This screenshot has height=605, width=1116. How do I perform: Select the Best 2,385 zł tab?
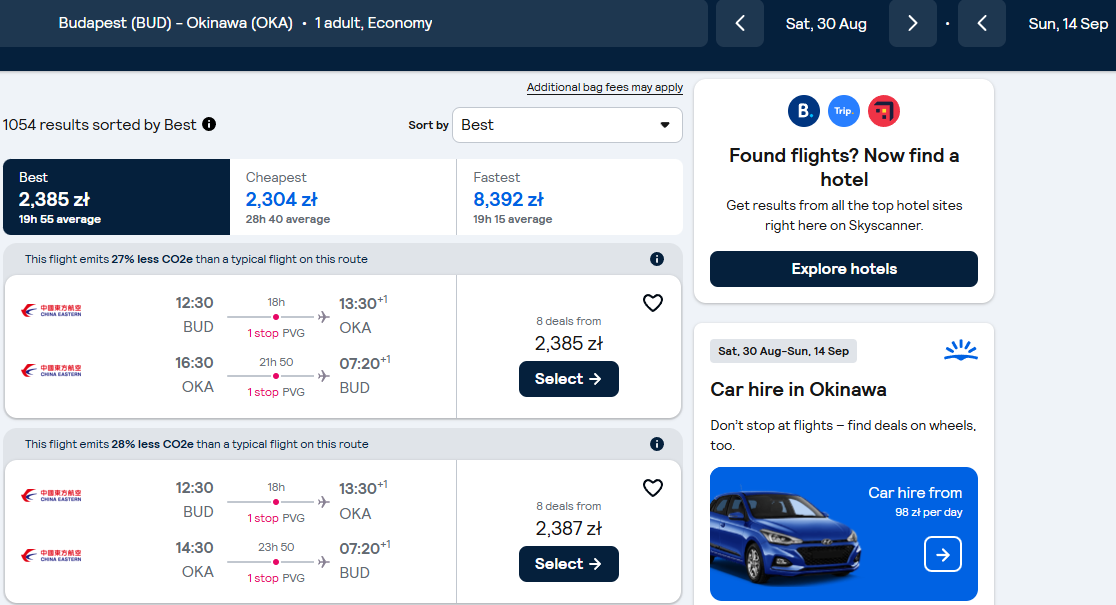pos(117,197)
